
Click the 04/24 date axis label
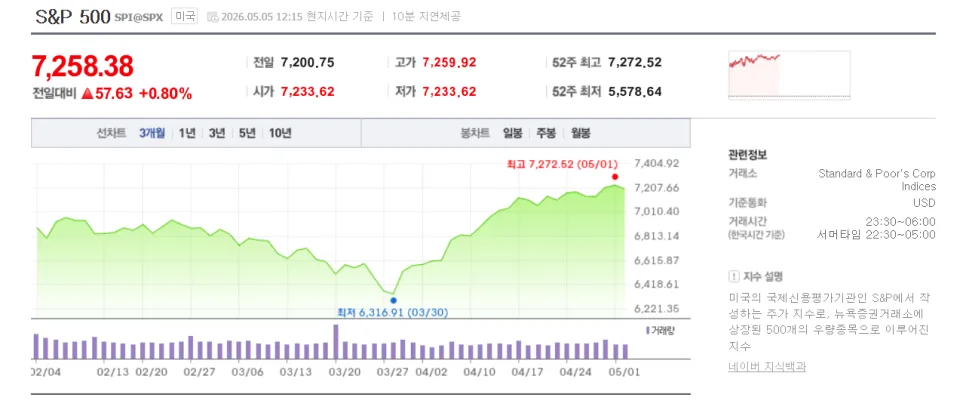(x=575, y=372)
